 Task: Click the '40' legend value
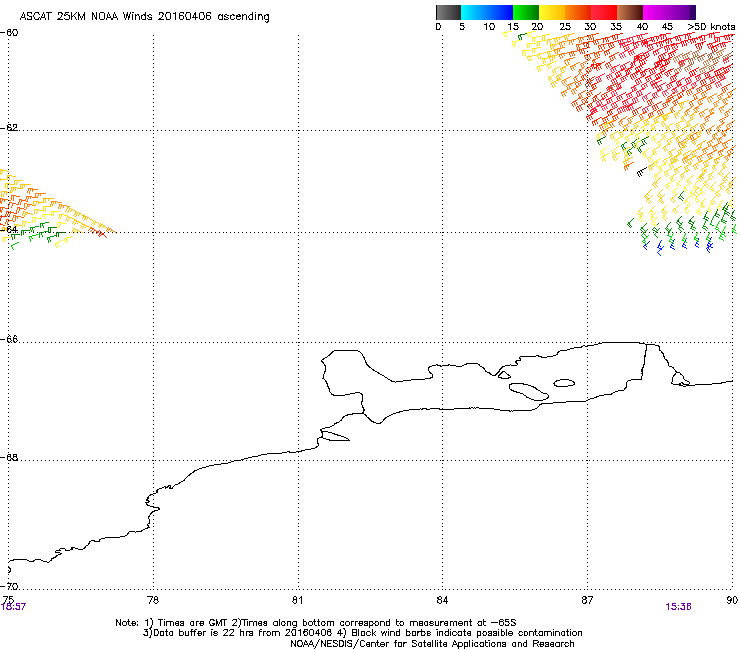click(x=642, y=27)
